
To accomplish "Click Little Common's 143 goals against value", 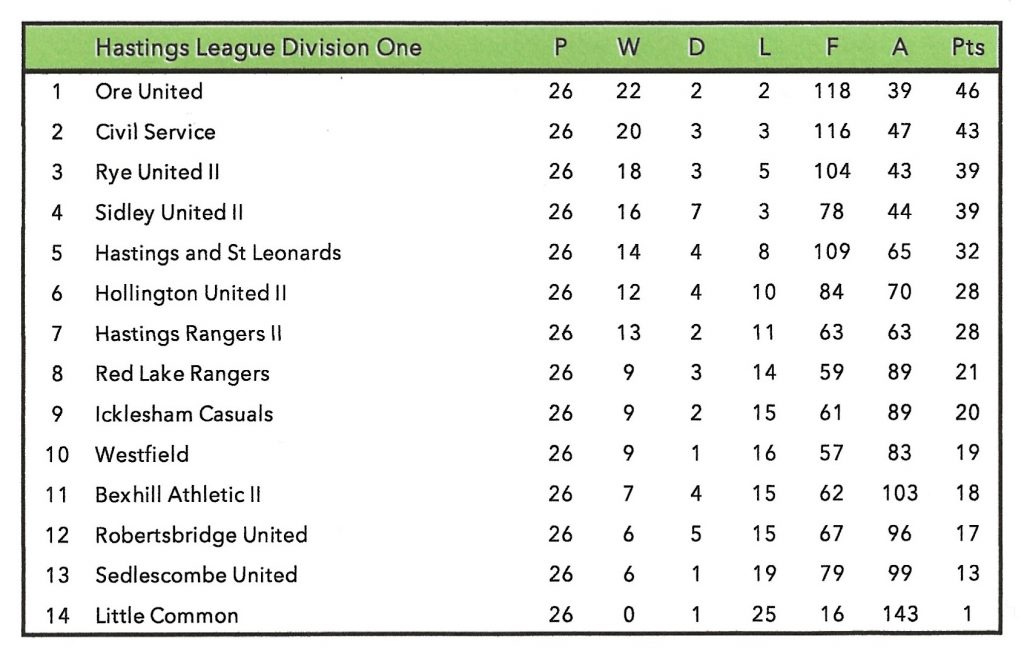I will pos(900,615).
